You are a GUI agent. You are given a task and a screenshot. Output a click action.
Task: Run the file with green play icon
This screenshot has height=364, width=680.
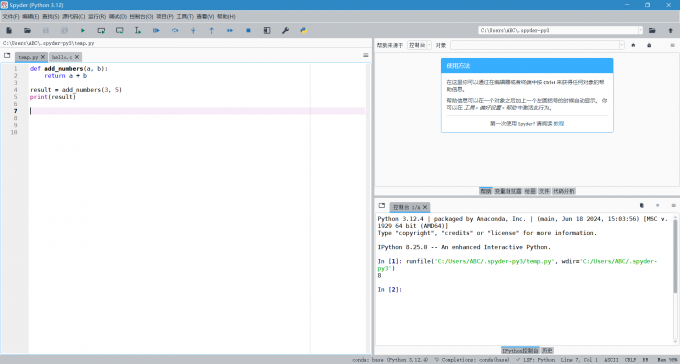point(83,30)
